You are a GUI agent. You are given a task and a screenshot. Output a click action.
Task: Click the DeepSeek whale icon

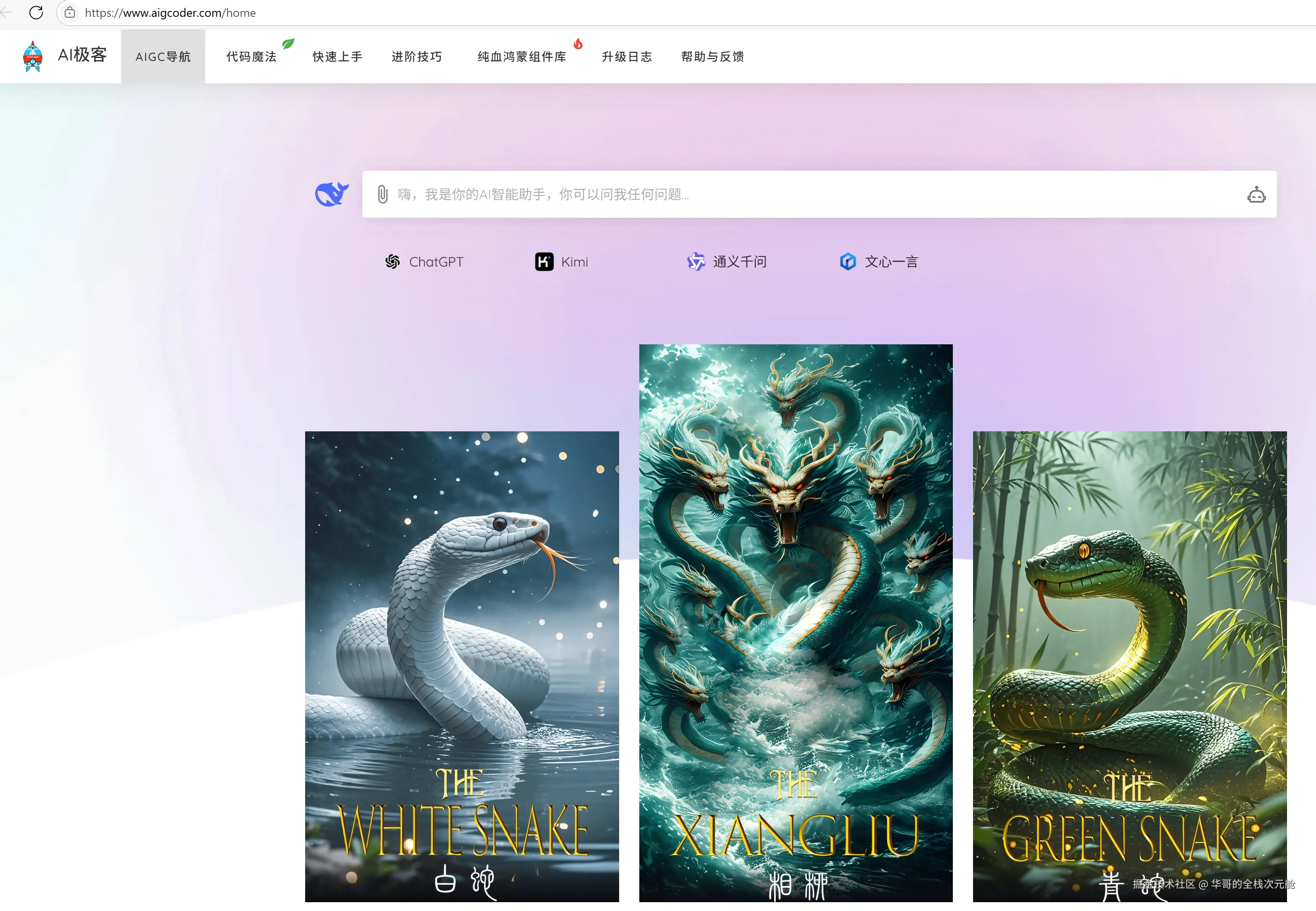click(x=332, y=194)
